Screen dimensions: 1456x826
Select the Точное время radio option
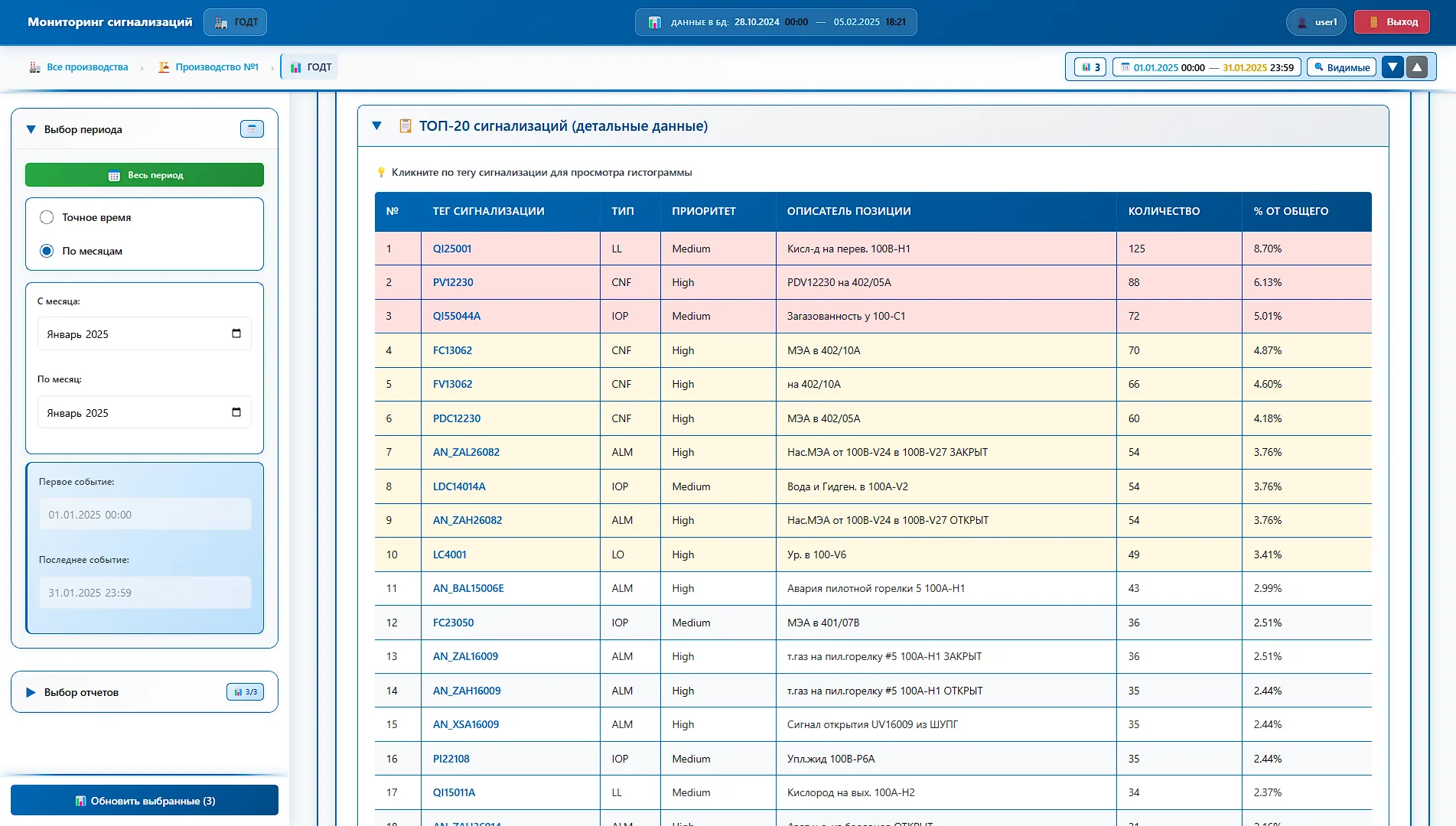[47, 217]
